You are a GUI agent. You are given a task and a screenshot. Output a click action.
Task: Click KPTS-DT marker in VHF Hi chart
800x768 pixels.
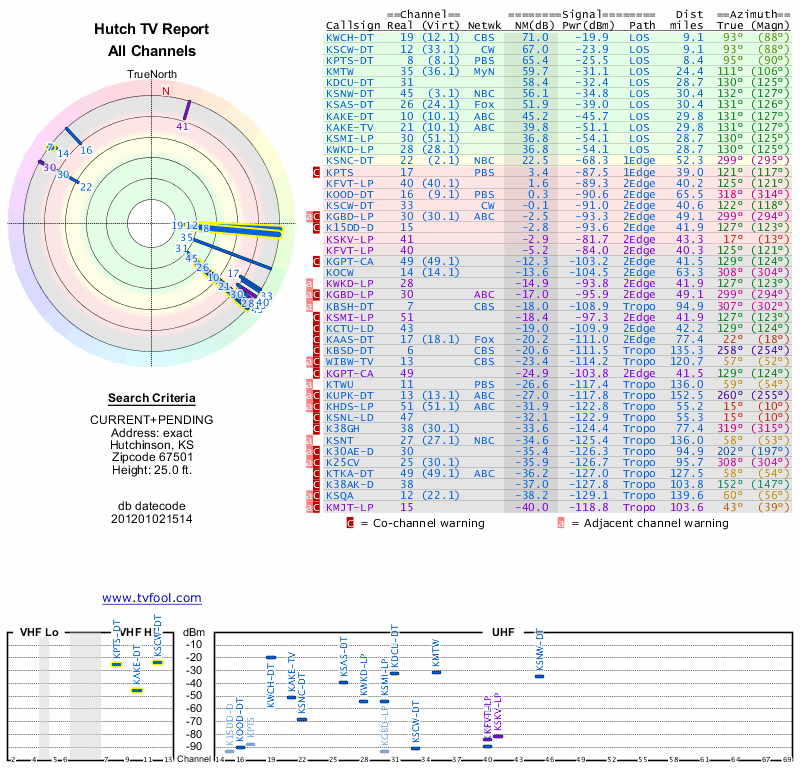coord(117,664)
